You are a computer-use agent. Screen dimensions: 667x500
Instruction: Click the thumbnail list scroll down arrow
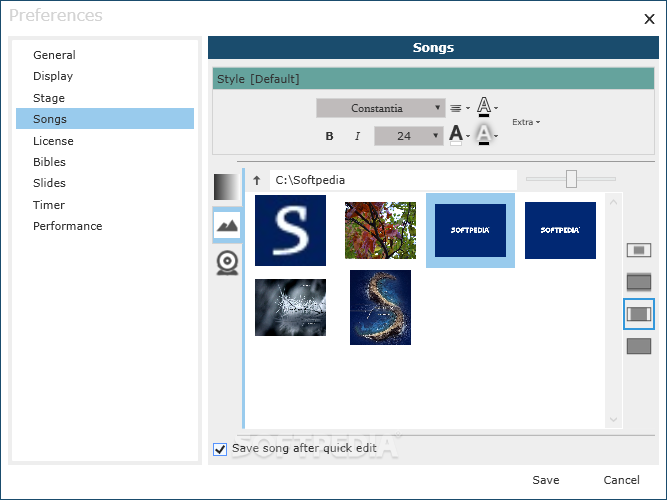pos(613,420)
